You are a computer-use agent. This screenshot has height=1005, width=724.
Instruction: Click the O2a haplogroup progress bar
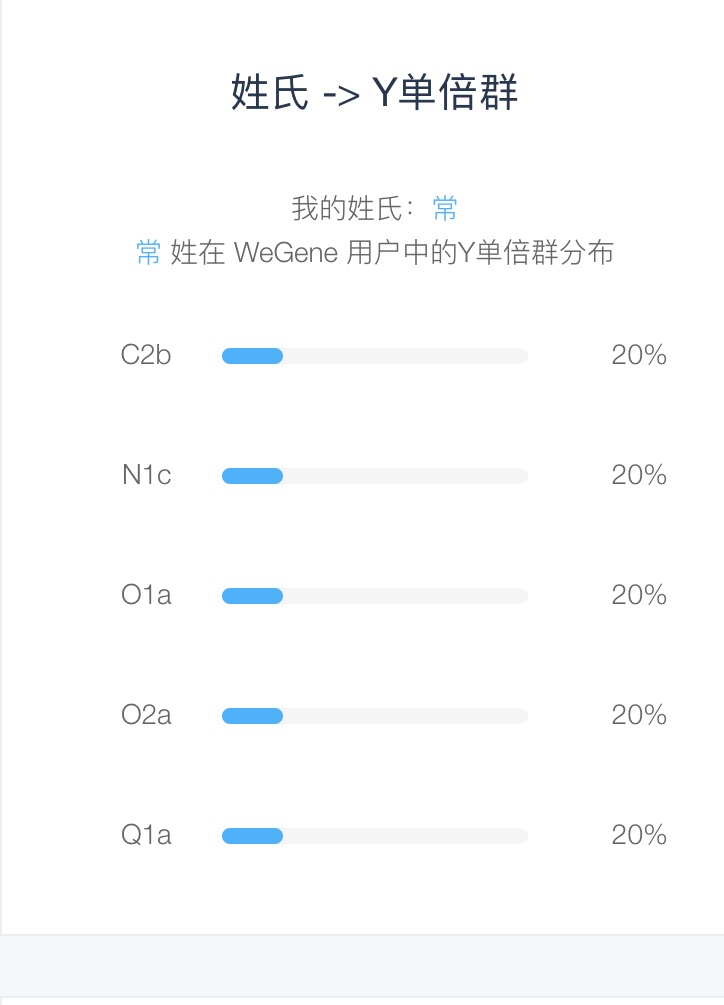(x=375, y=715)
